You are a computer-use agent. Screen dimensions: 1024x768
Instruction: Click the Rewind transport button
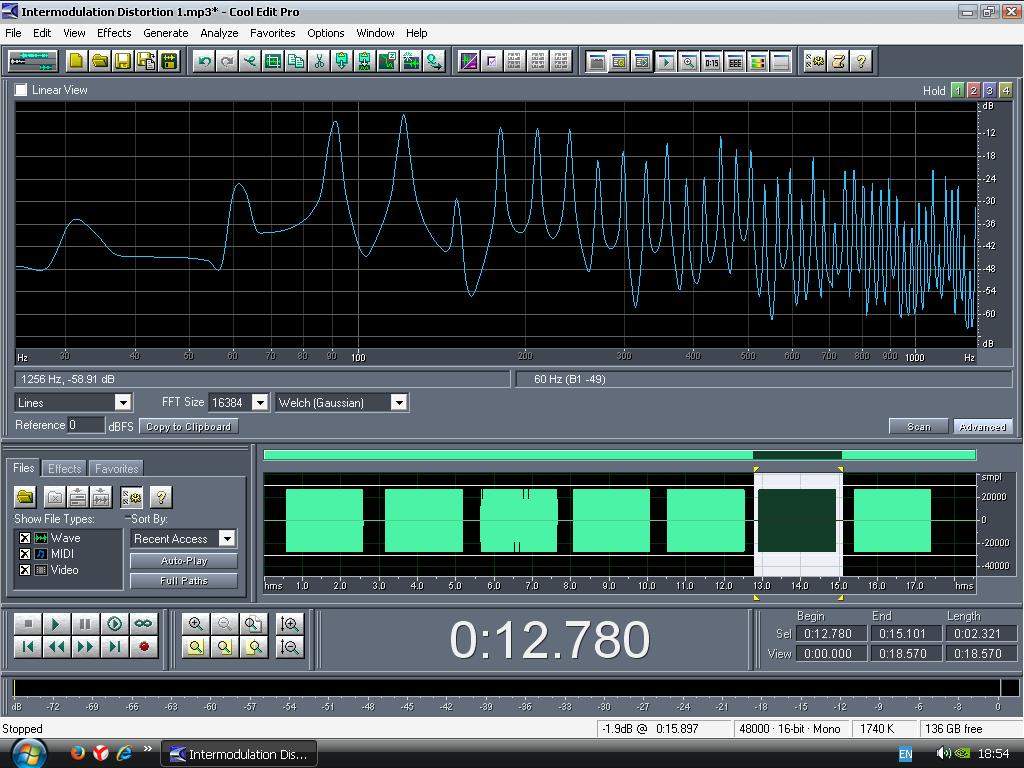[56, 647]
